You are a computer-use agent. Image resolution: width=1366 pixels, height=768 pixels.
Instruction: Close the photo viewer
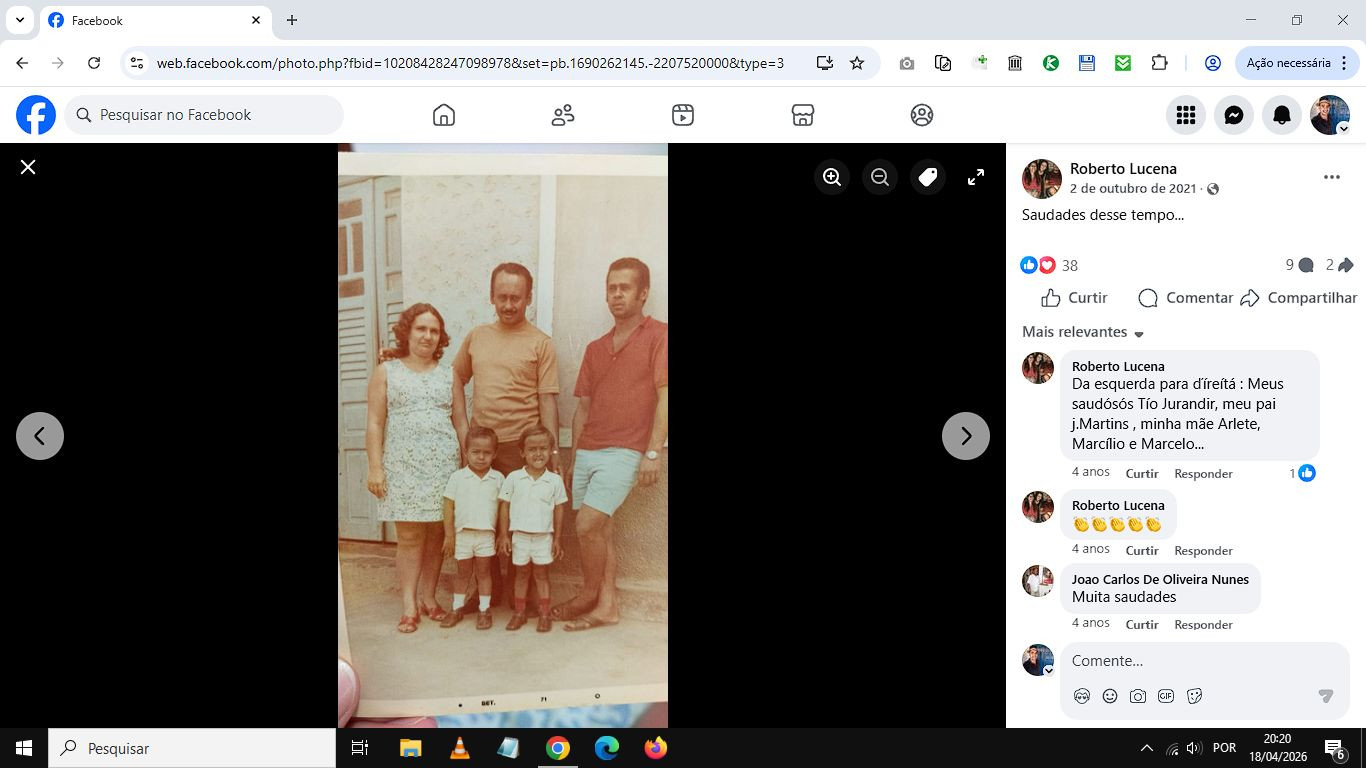coord(28,167)
